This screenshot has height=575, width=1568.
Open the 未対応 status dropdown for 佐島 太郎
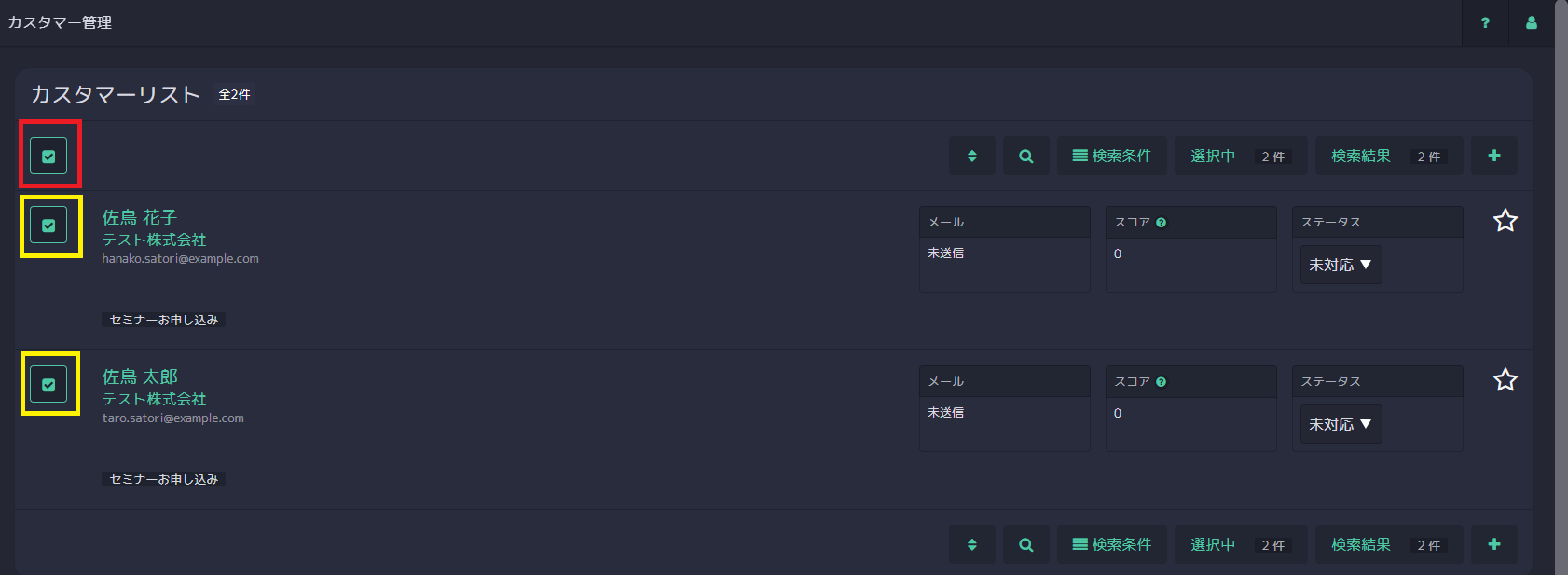point(1341,424)
